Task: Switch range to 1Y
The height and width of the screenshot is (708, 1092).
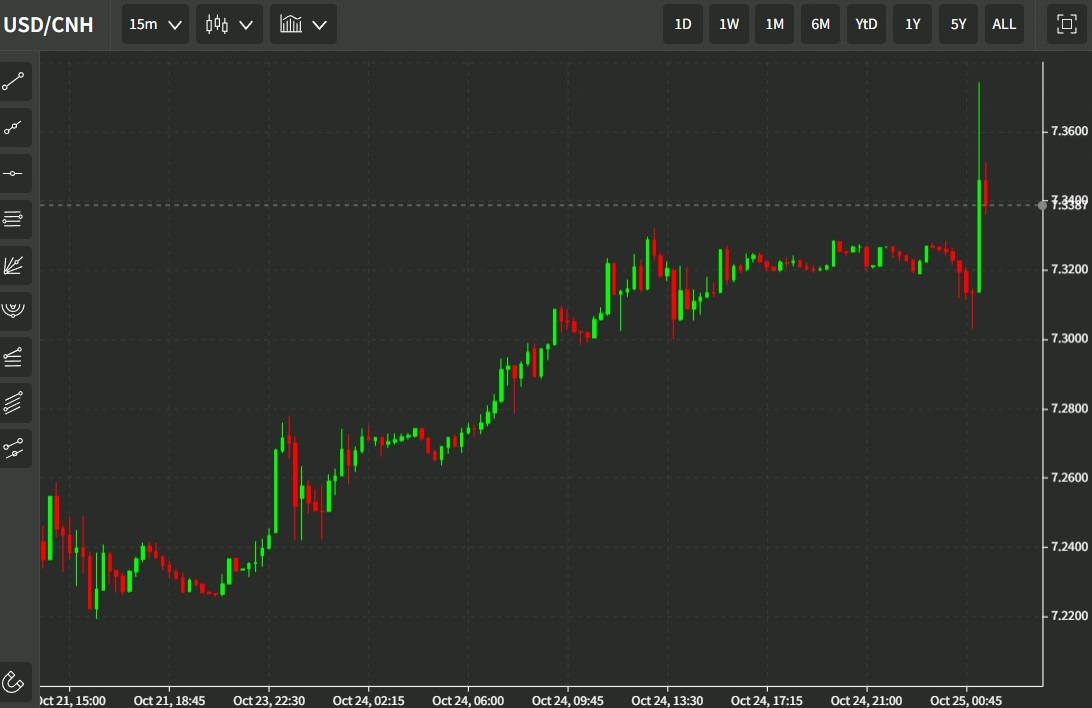Action: (x=912, y=24)
